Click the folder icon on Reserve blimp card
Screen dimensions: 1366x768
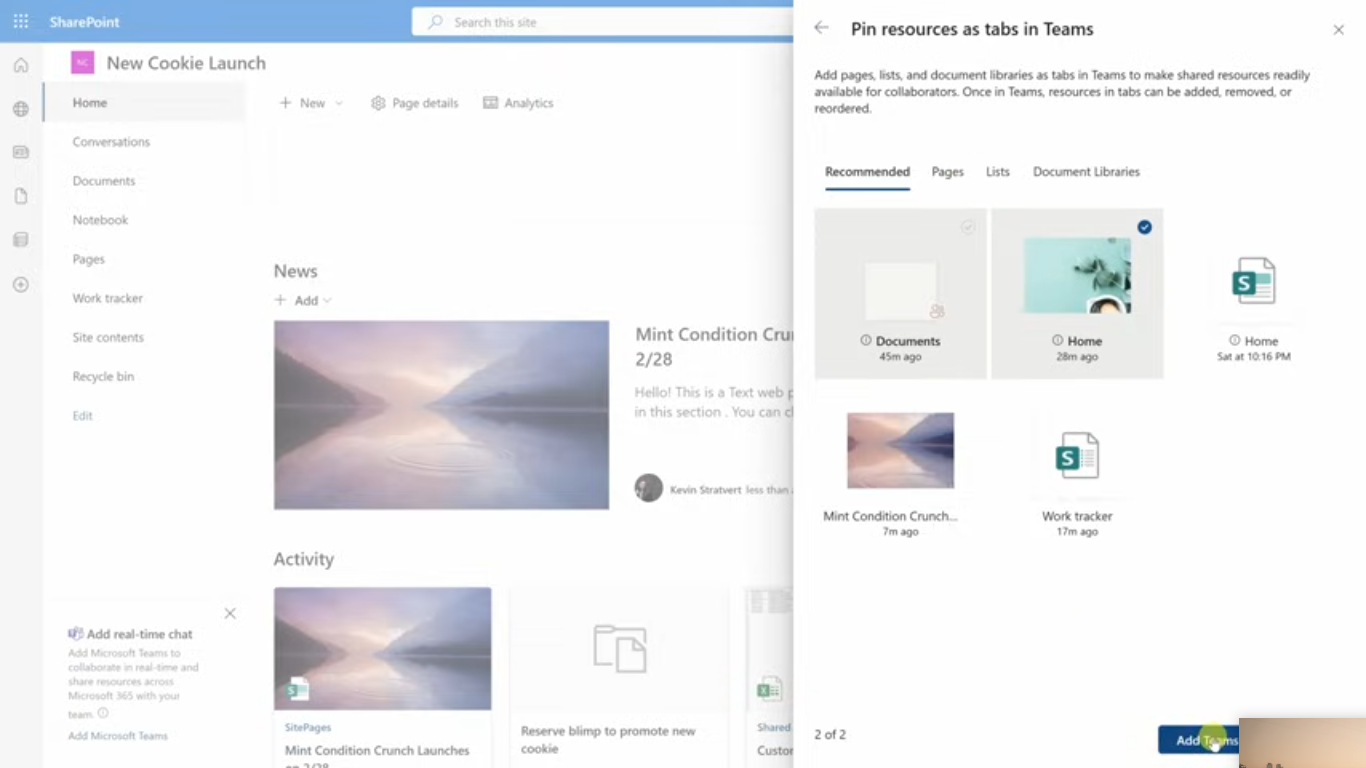coord(619,647)
